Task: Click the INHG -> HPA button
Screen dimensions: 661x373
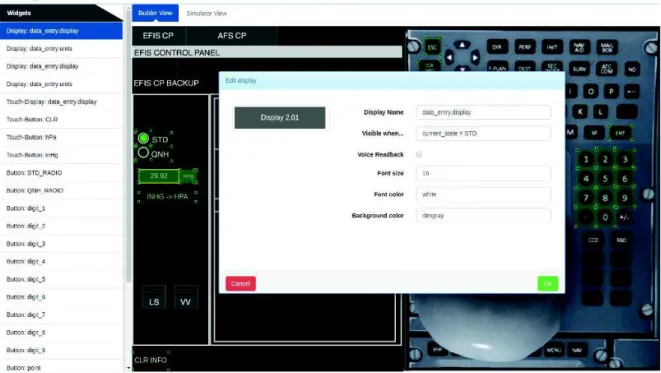Action: 167,196
